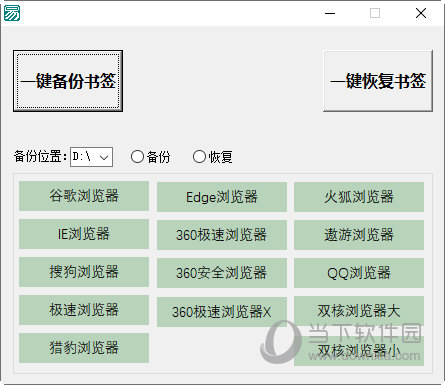Pick the 360极速浏览器 button
This screenshot has width=445, height=385.
[x=222, y=235]
